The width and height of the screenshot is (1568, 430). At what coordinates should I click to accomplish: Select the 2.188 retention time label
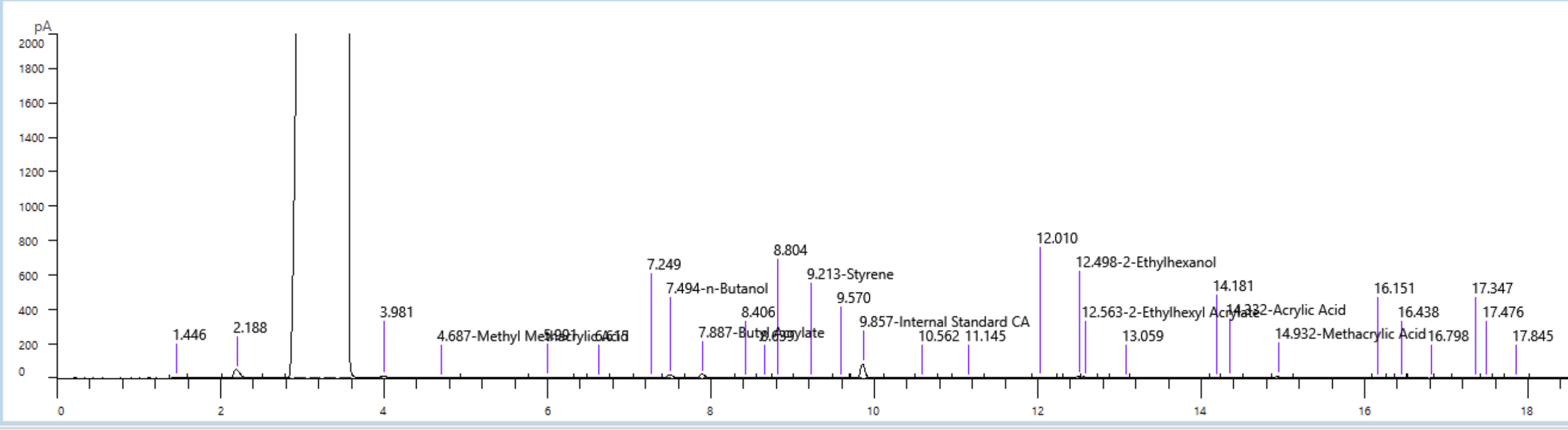coord(249,328)
